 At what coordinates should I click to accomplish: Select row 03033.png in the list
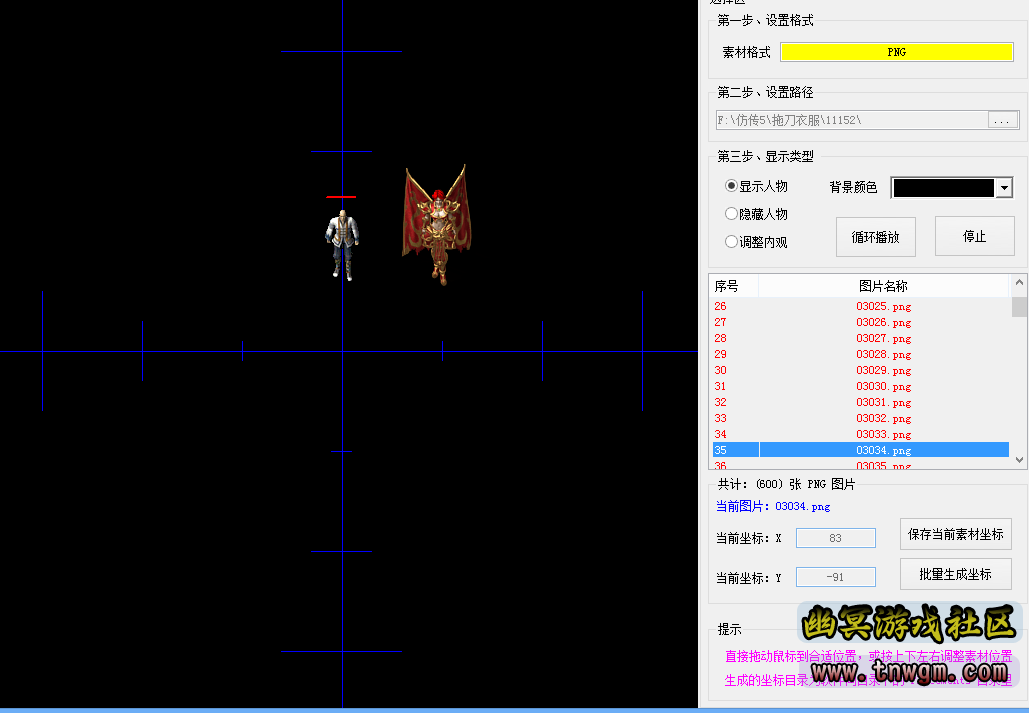(x=860, y=434)
